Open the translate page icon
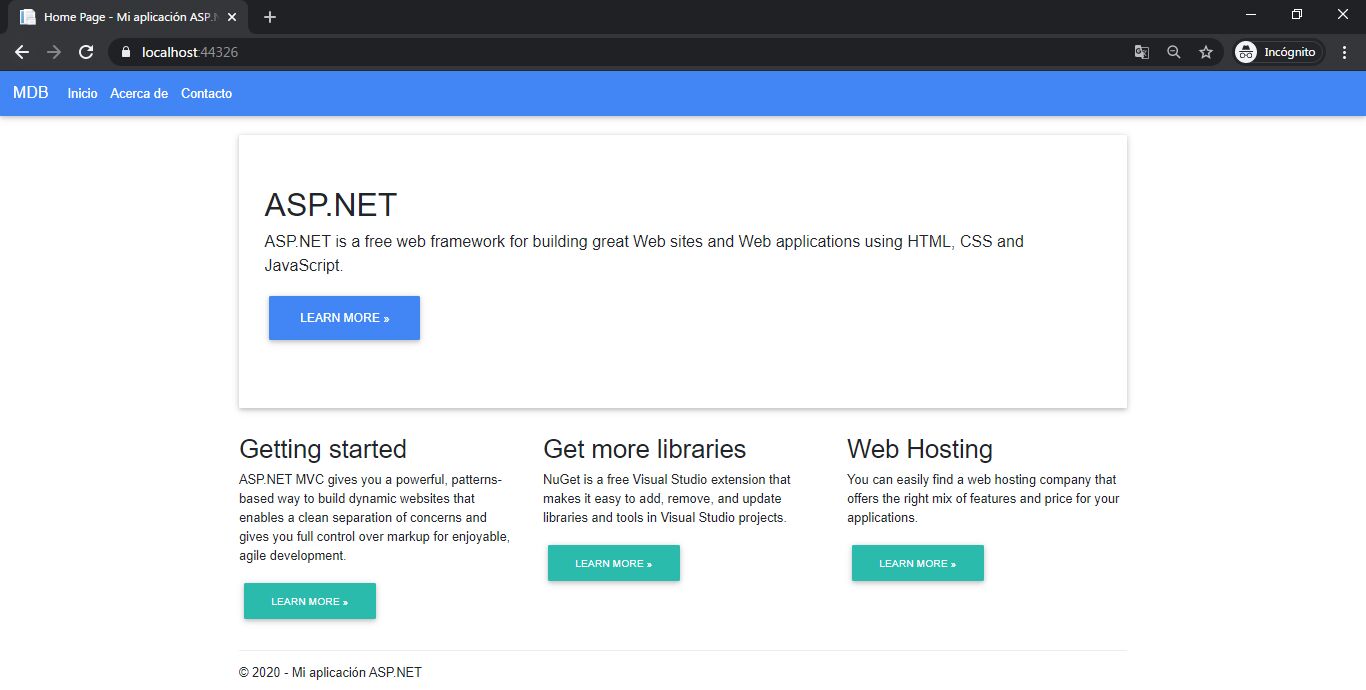 point(1142,52)
